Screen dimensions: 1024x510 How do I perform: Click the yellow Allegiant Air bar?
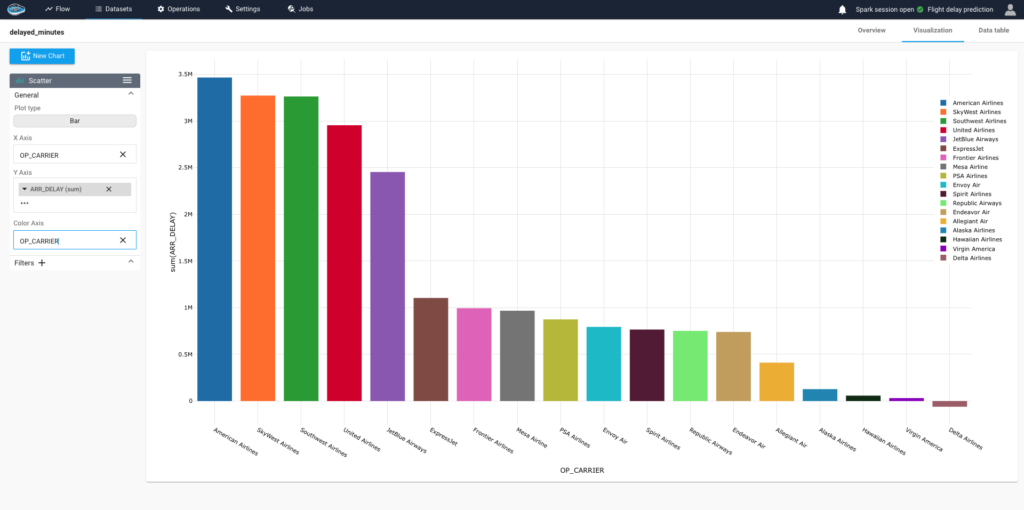click(776, 382)
